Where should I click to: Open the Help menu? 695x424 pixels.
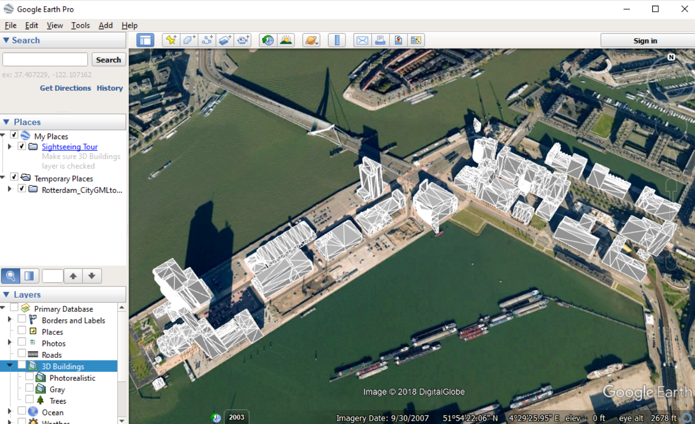click(129, 25)
